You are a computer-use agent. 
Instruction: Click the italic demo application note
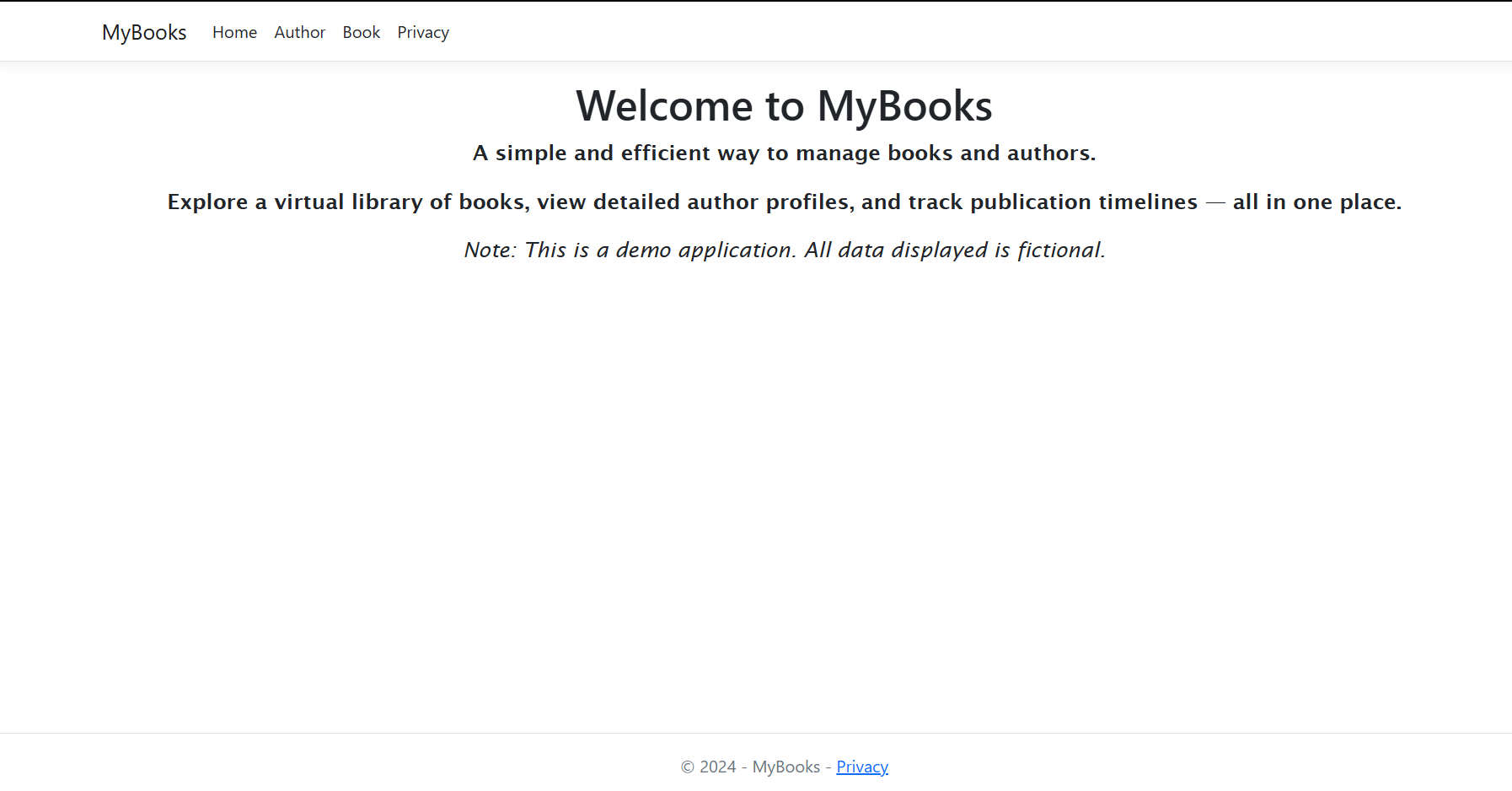tap(784, 250)
